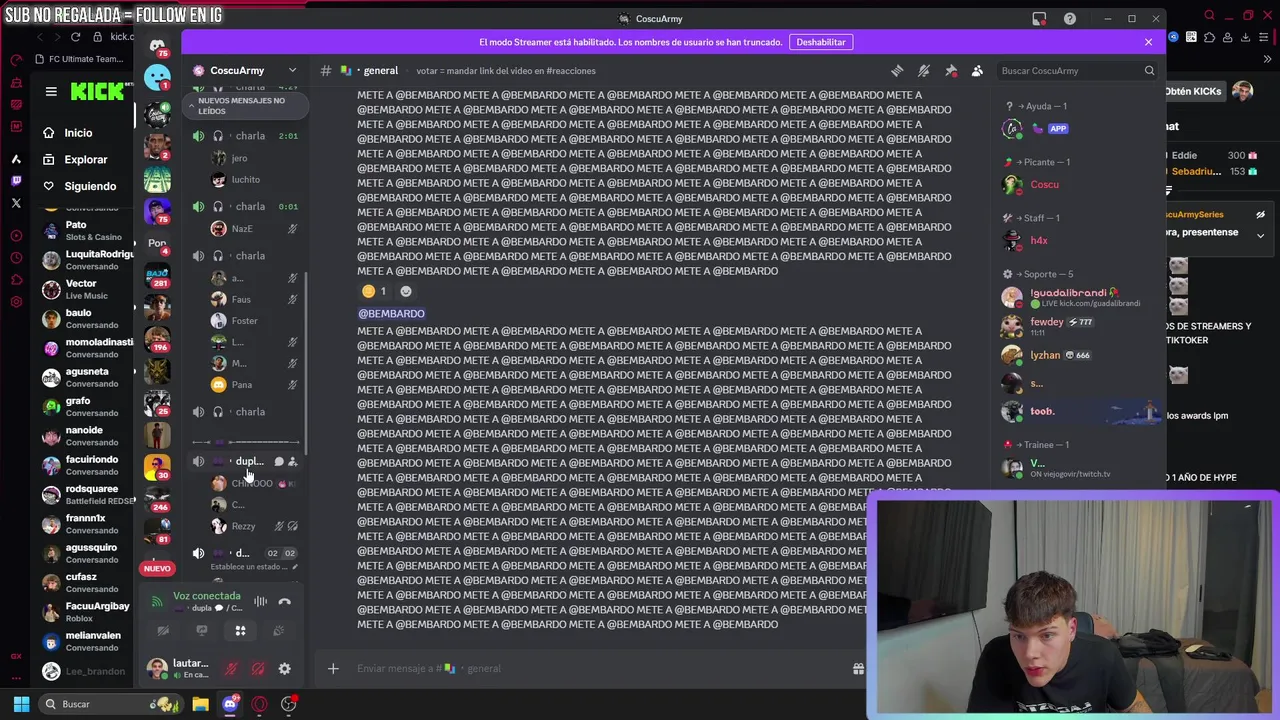
Task: Open Discord inbox icon in title bar
Action: 1039,19
